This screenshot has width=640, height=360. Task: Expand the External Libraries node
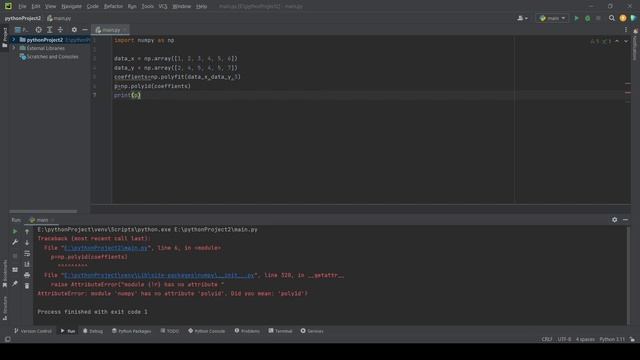pyautogui.click(x=13, y=48)
